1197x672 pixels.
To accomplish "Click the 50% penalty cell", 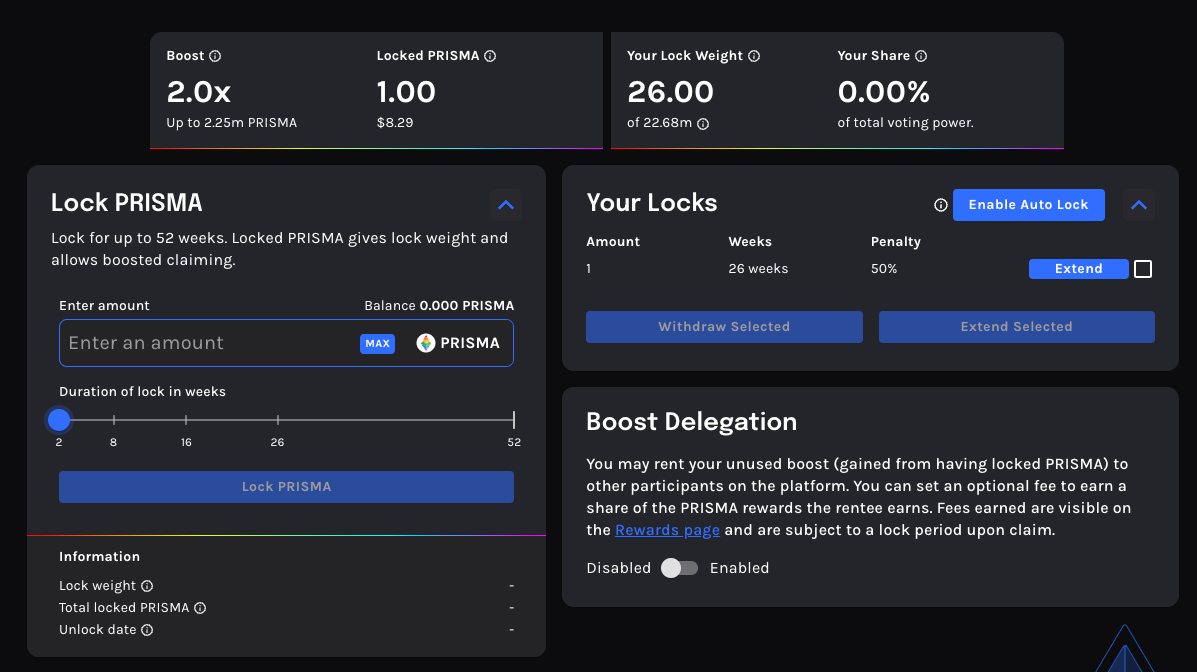I will coord(884,269).
